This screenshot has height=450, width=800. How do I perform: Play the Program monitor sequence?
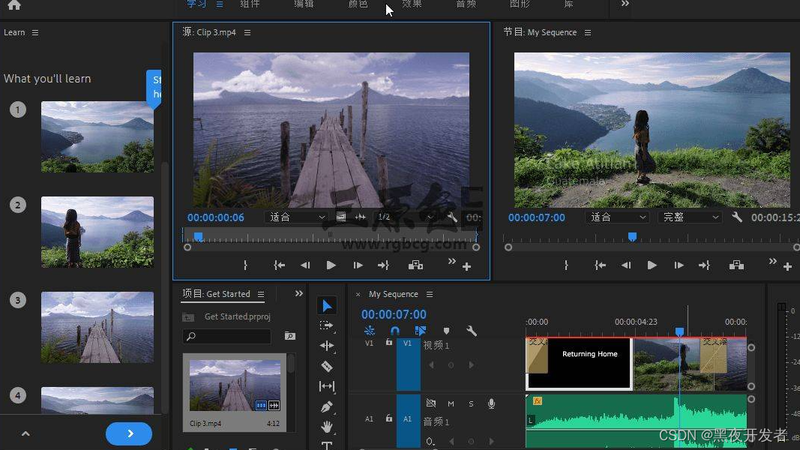pos(652,265)
